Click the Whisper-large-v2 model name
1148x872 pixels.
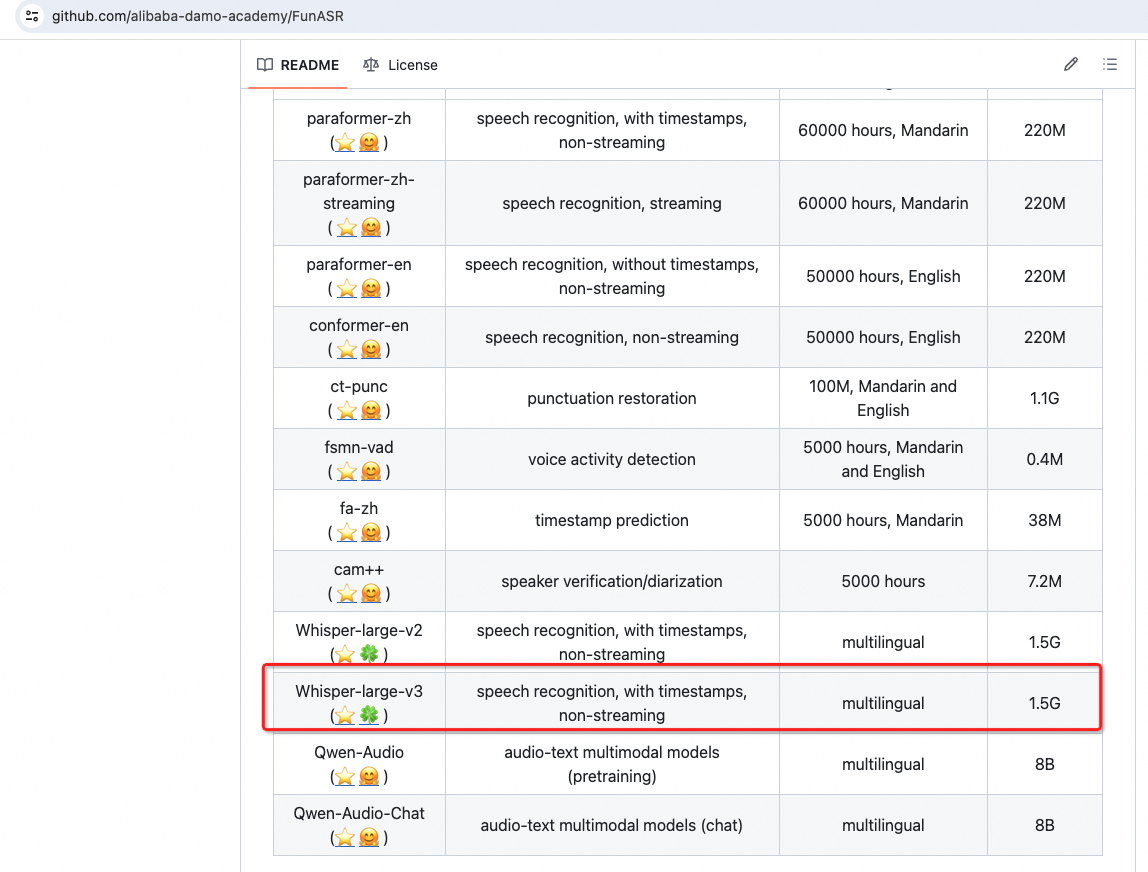(359, 630)
